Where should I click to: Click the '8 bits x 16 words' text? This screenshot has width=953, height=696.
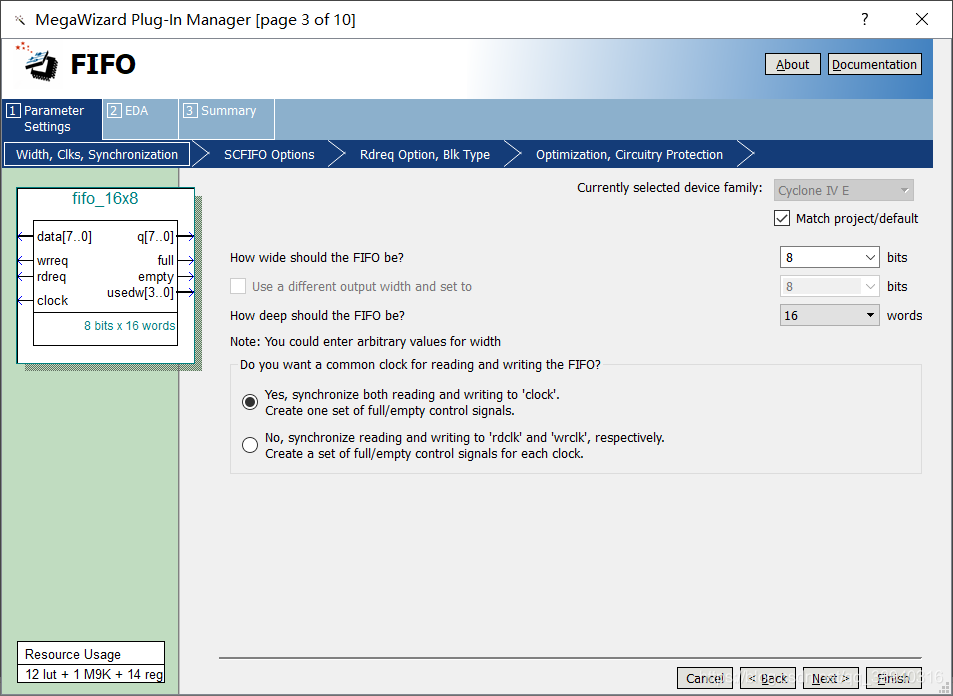pyautogui.click(x=129, y=326)
